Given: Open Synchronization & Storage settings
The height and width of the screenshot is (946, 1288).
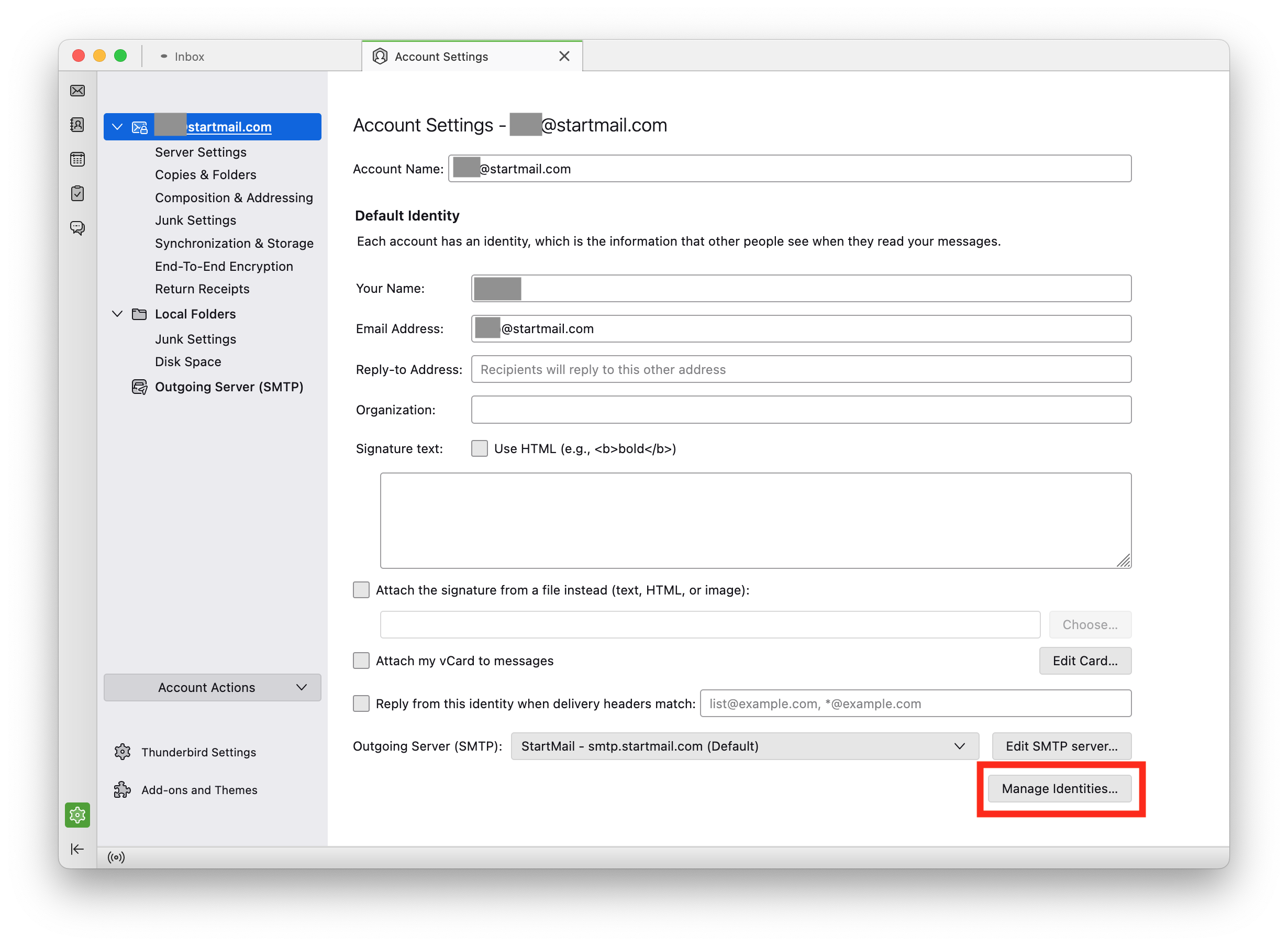Looking at the screenshot, I should click(x=234, y=244).
